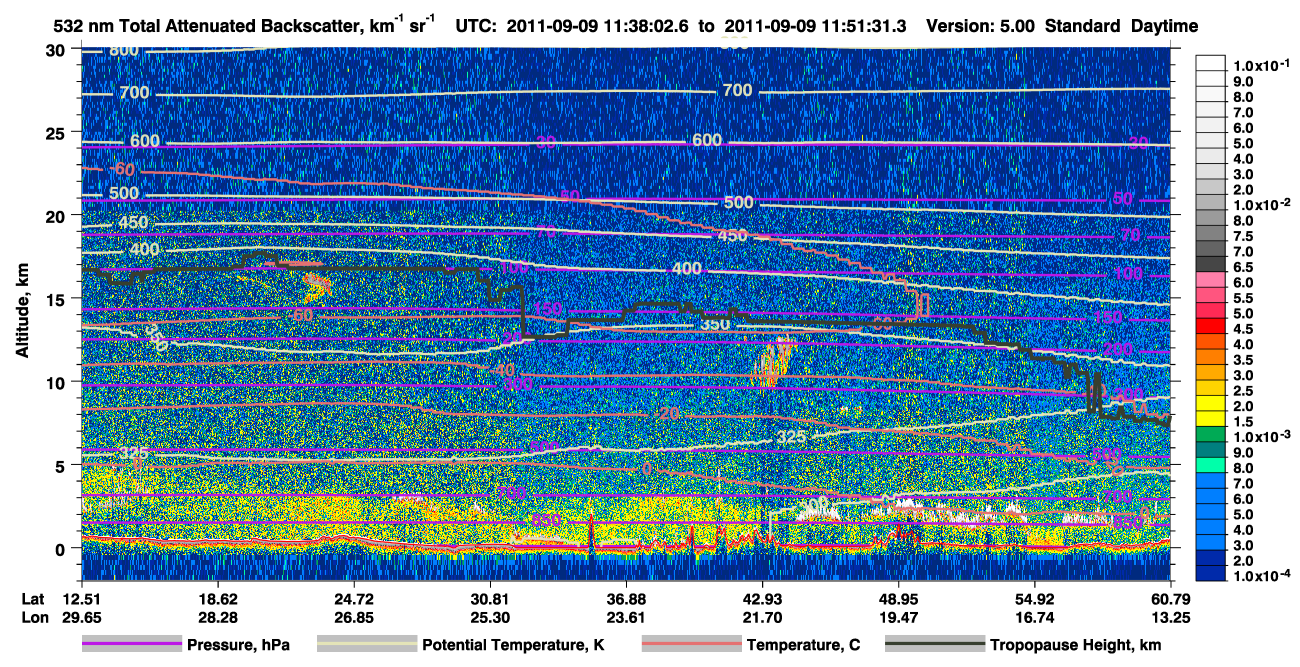Click the 'Lon' row label

click(x=33, y=618)
